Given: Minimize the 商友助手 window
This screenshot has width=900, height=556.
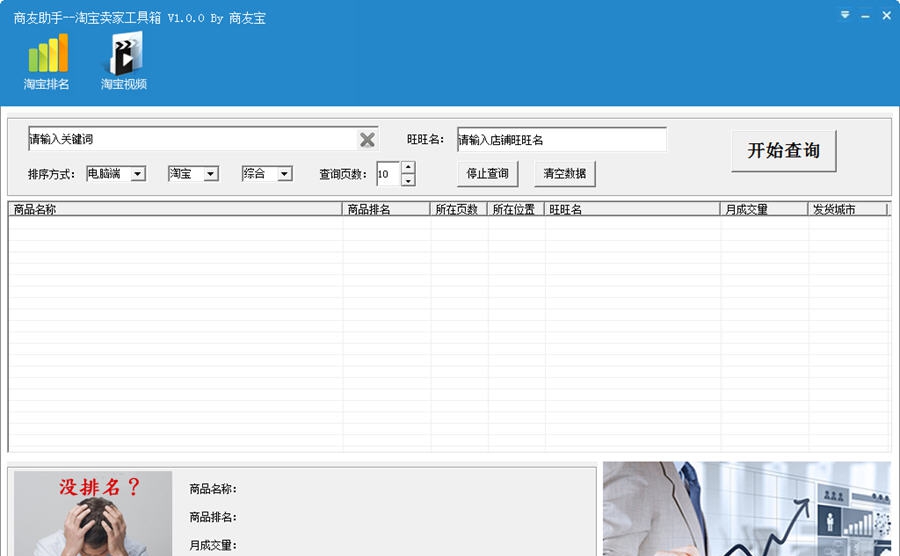Looking at the screenshot, I should click(865, 16).
